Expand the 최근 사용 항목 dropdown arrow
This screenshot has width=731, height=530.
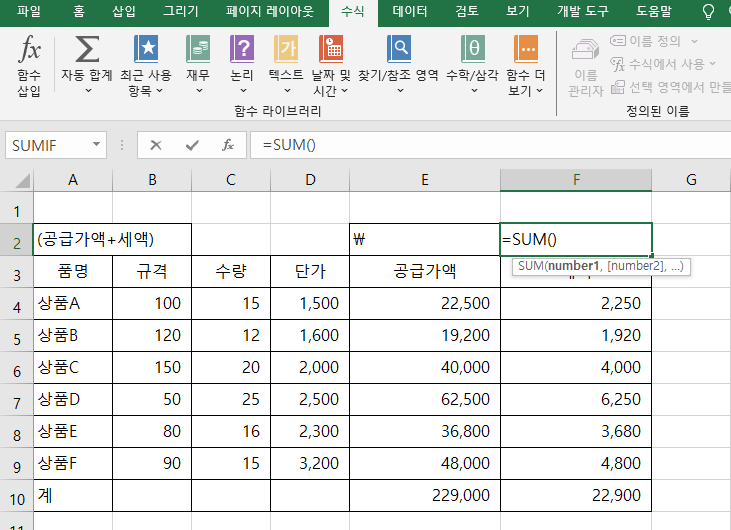(159, 90)
